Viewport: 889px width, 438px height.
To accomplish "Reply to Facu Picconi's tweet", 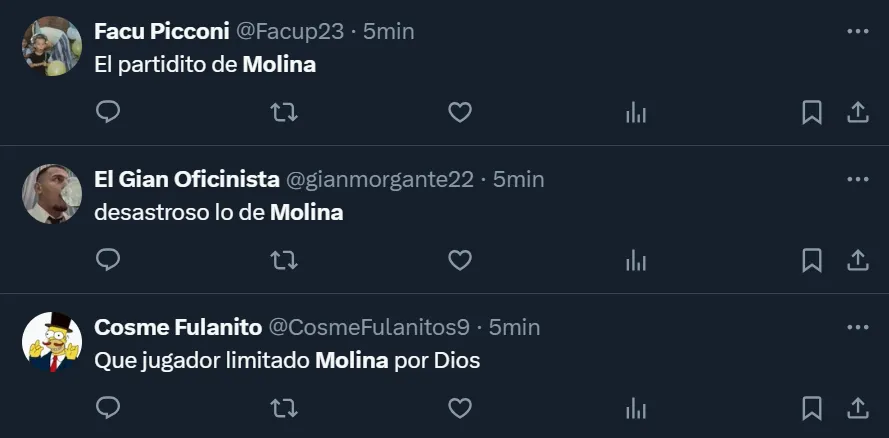I will point(108,112).
